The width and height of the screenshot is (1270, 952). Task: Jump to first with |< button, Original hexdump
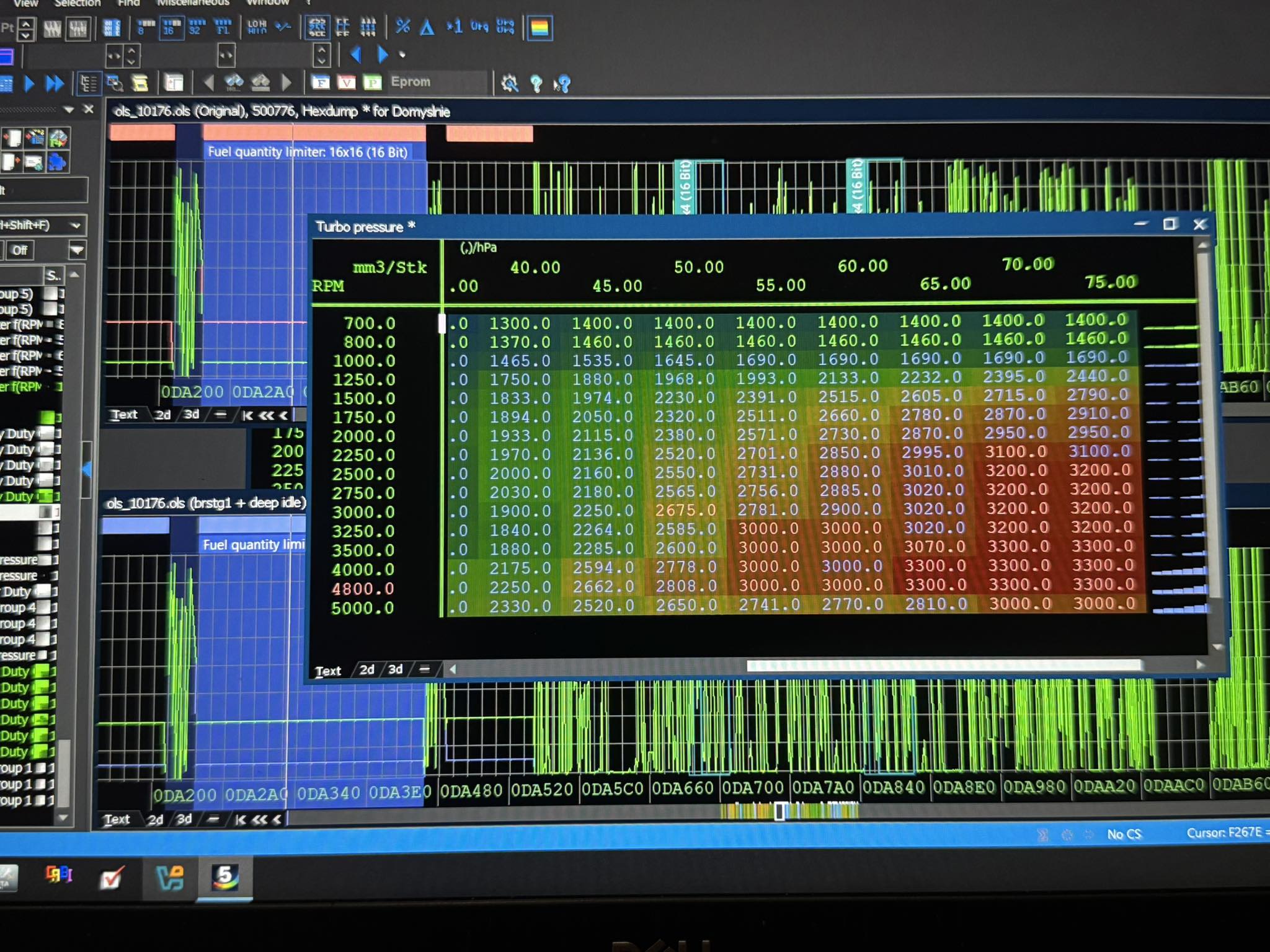(247, 415)
